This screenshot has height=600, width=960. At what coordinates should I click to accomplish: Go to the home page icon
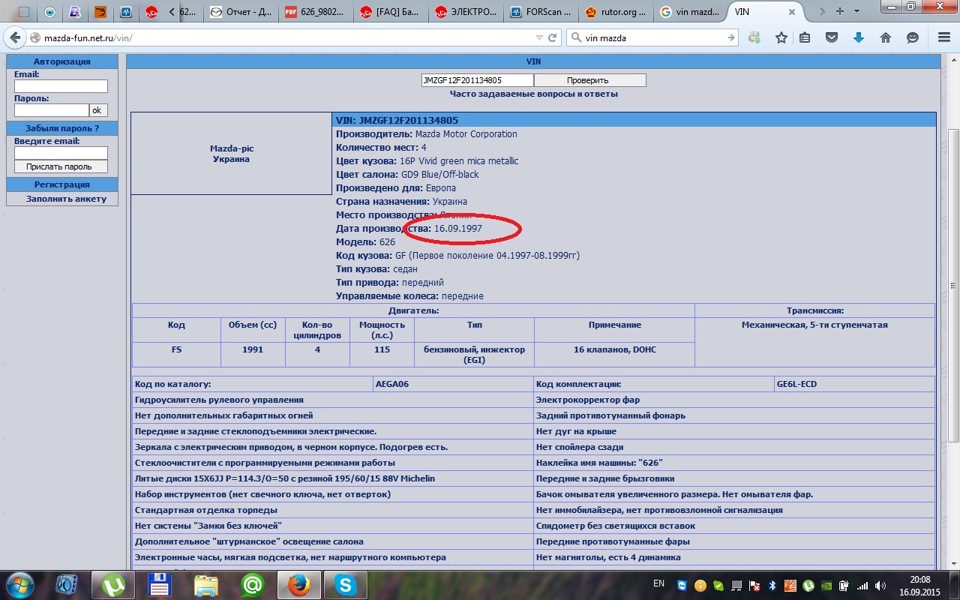point(885,37)
